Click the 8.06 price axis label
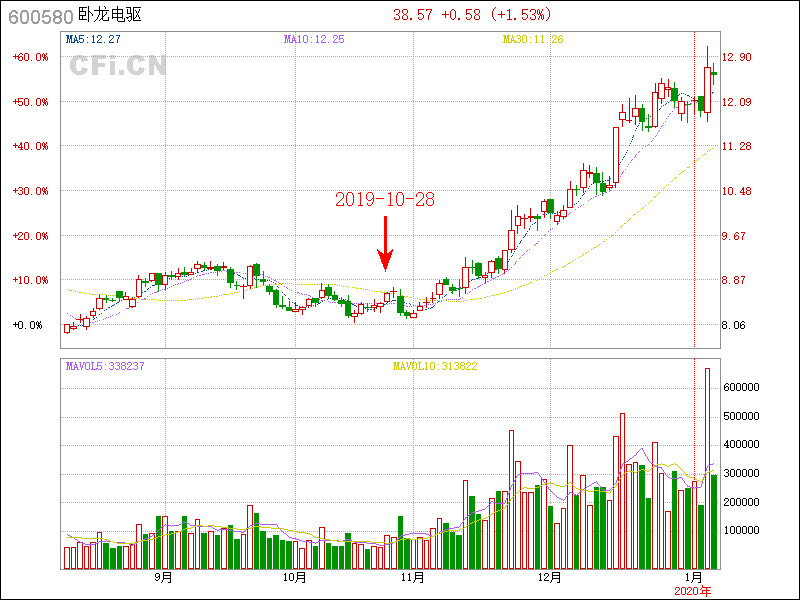The height and width of the screenshot is (600, 800). (734, 325)
